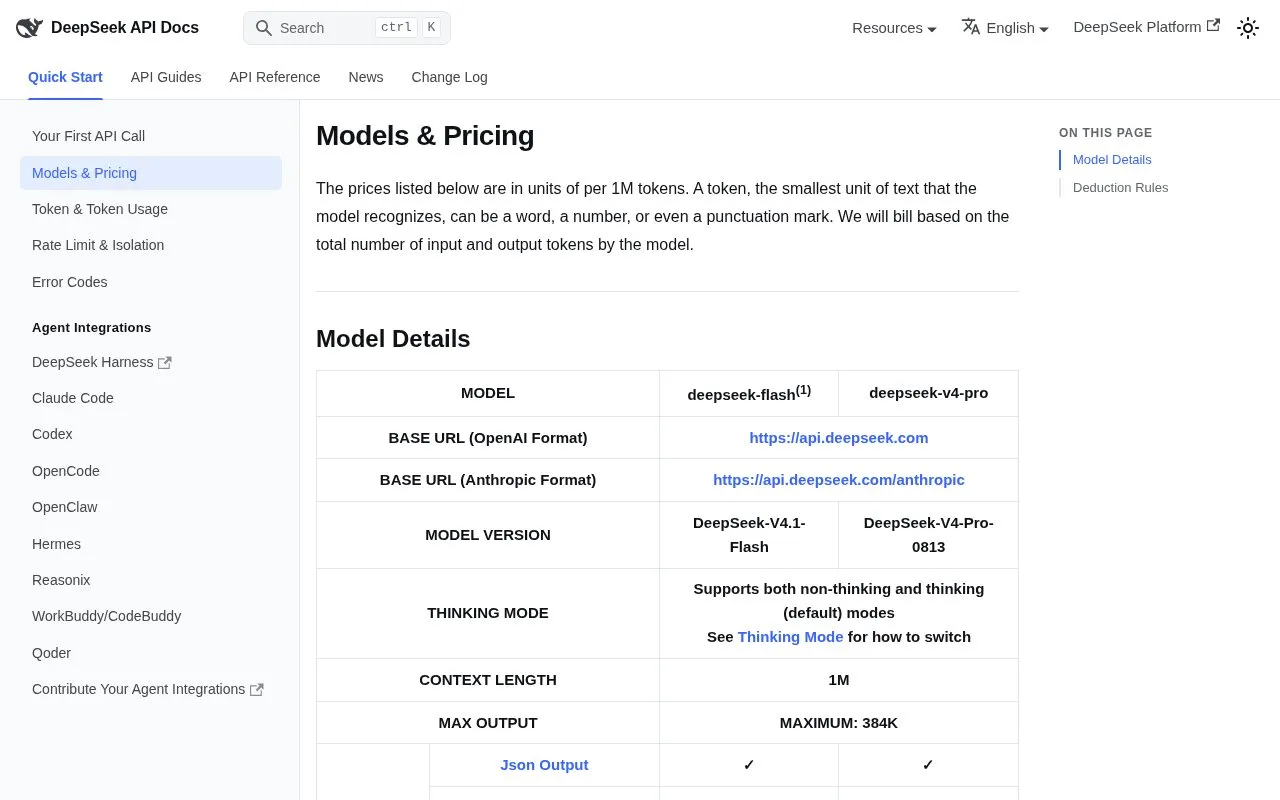
Task: Focus the Search input field
Action: [347, 28]
